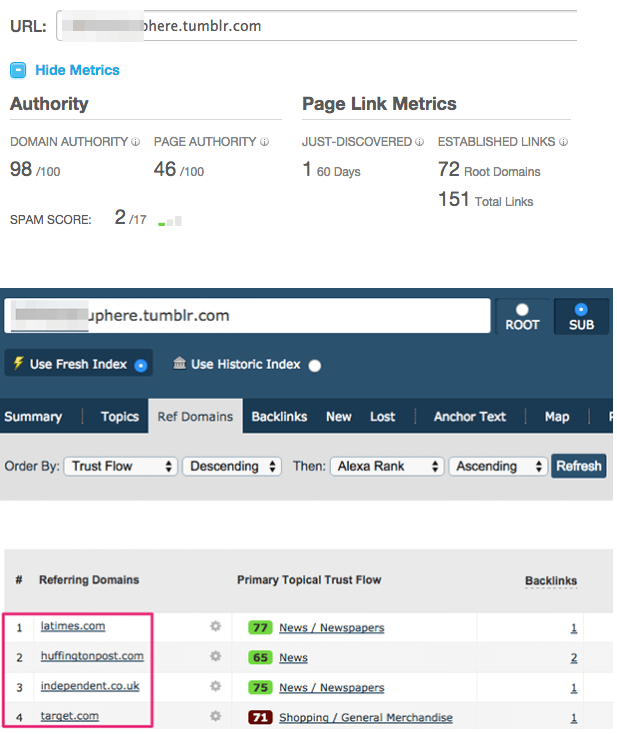Image resolution: width=617 pixels, height=734 pixels.
Task: Click the Domain Authority info icon
Action: 136,142
